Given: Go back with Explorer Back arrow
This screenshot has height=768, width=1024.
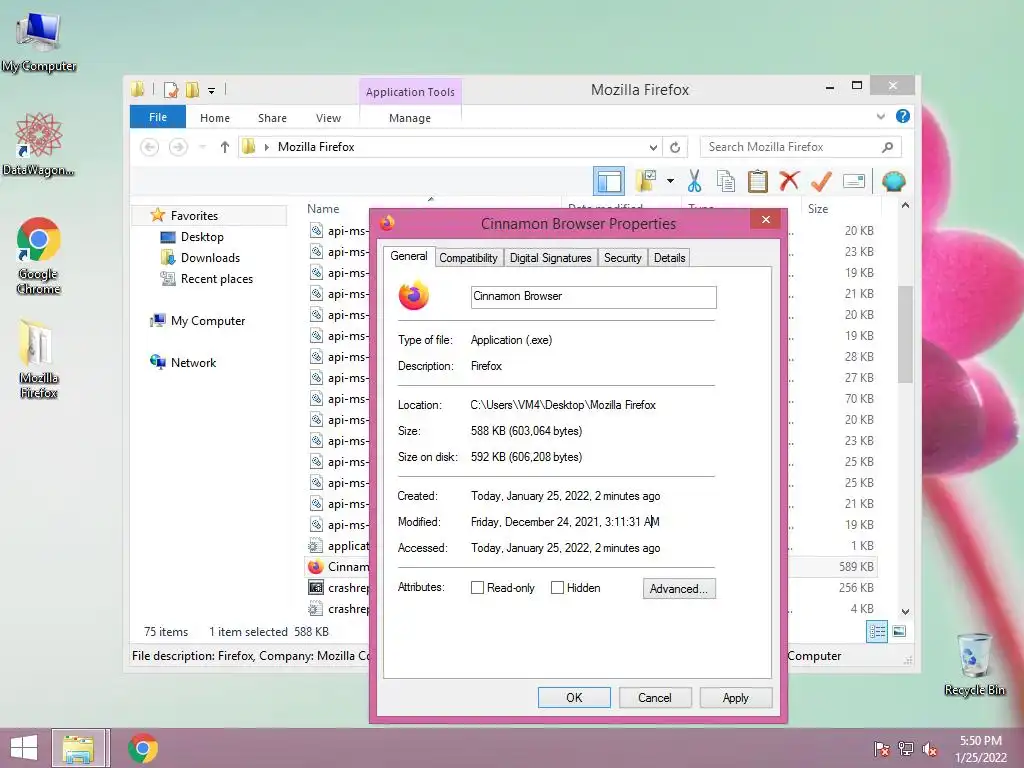Looking at the screenshot, I should point(150,147).
